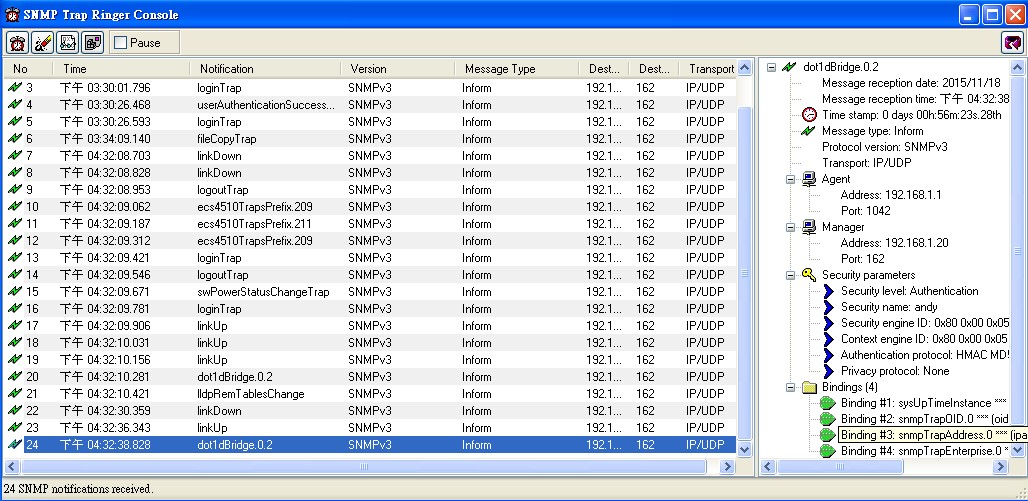Click the computer icon beside Agent

click(x=810, y=179)
